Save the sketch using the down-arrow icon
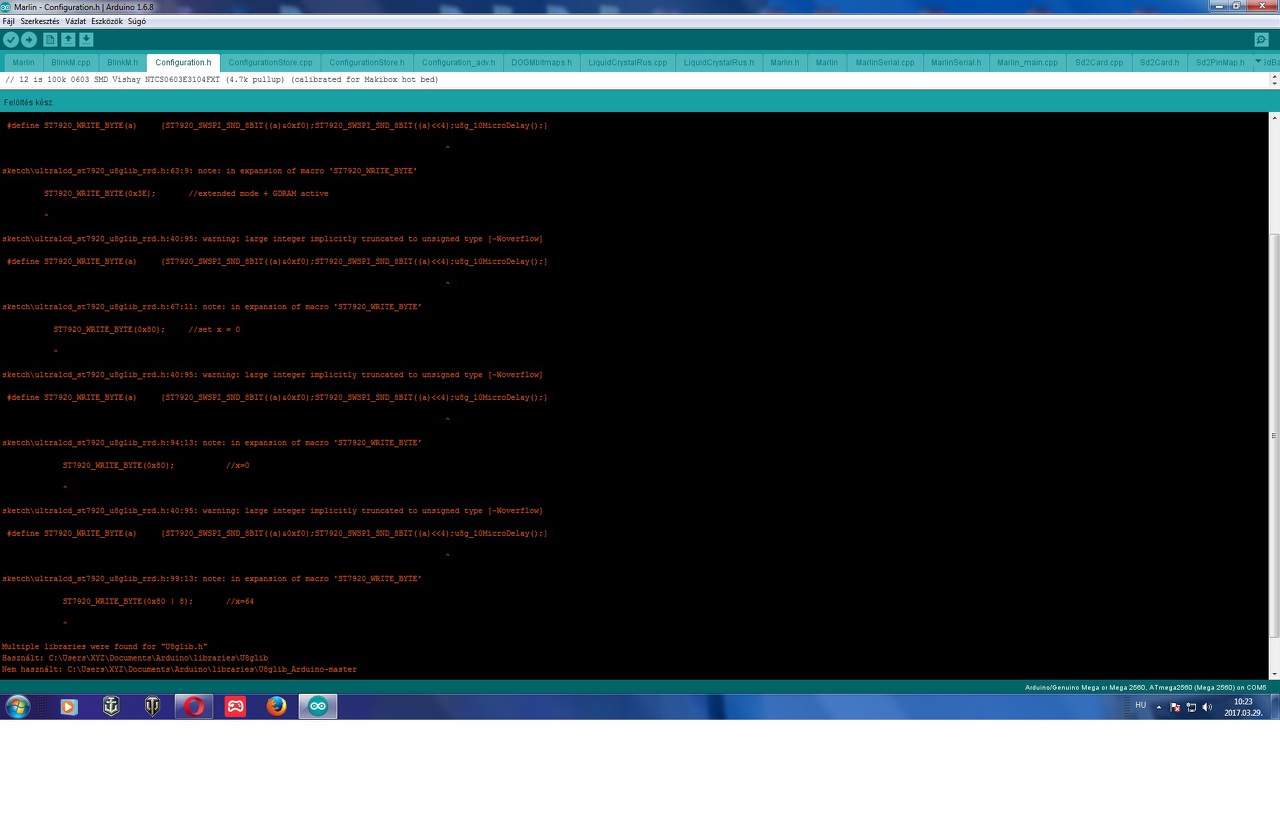Viewport: 1280px width, 819px height. click(x=86, y=40)
